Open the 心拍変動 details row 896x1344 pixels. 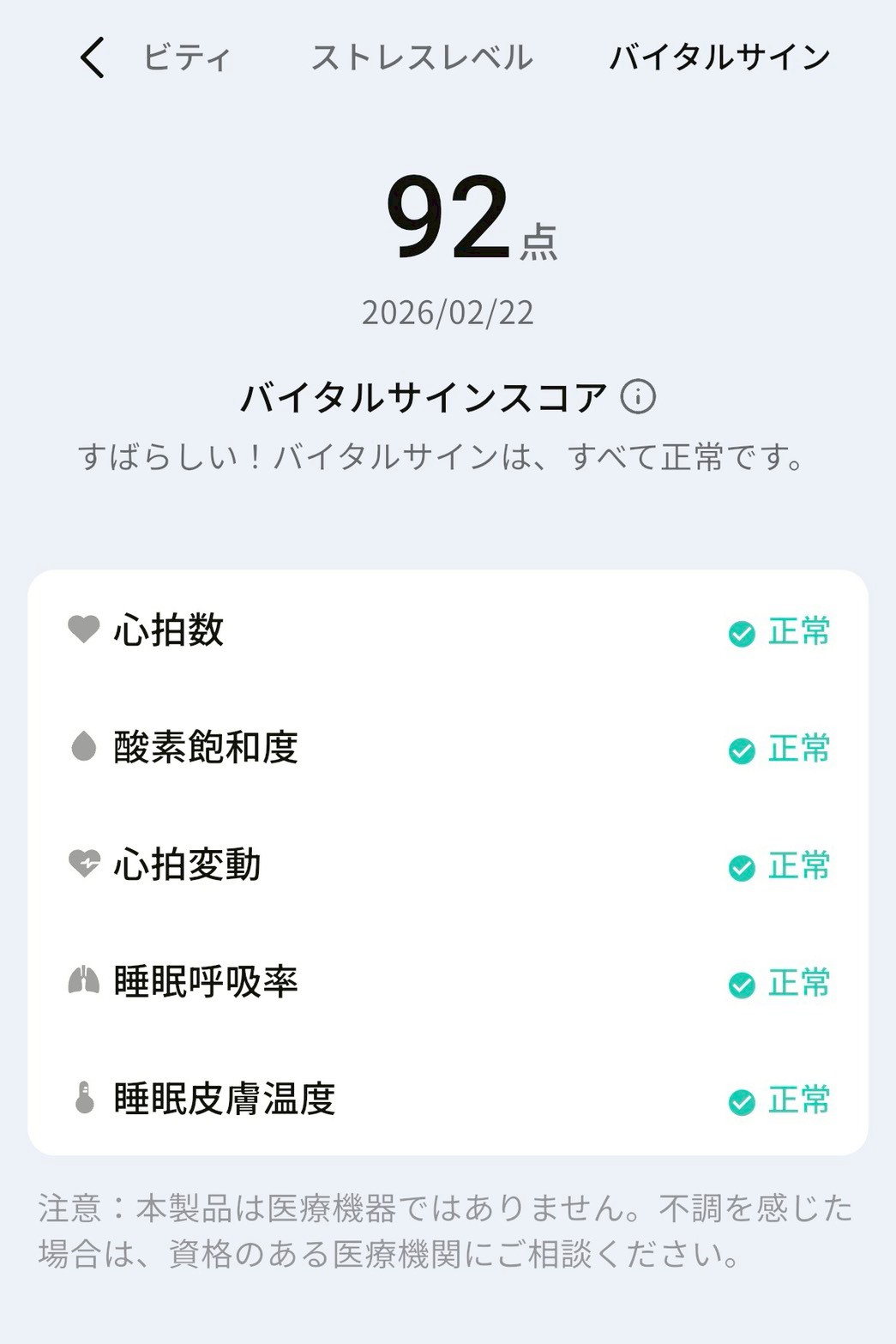click(448, 865)
